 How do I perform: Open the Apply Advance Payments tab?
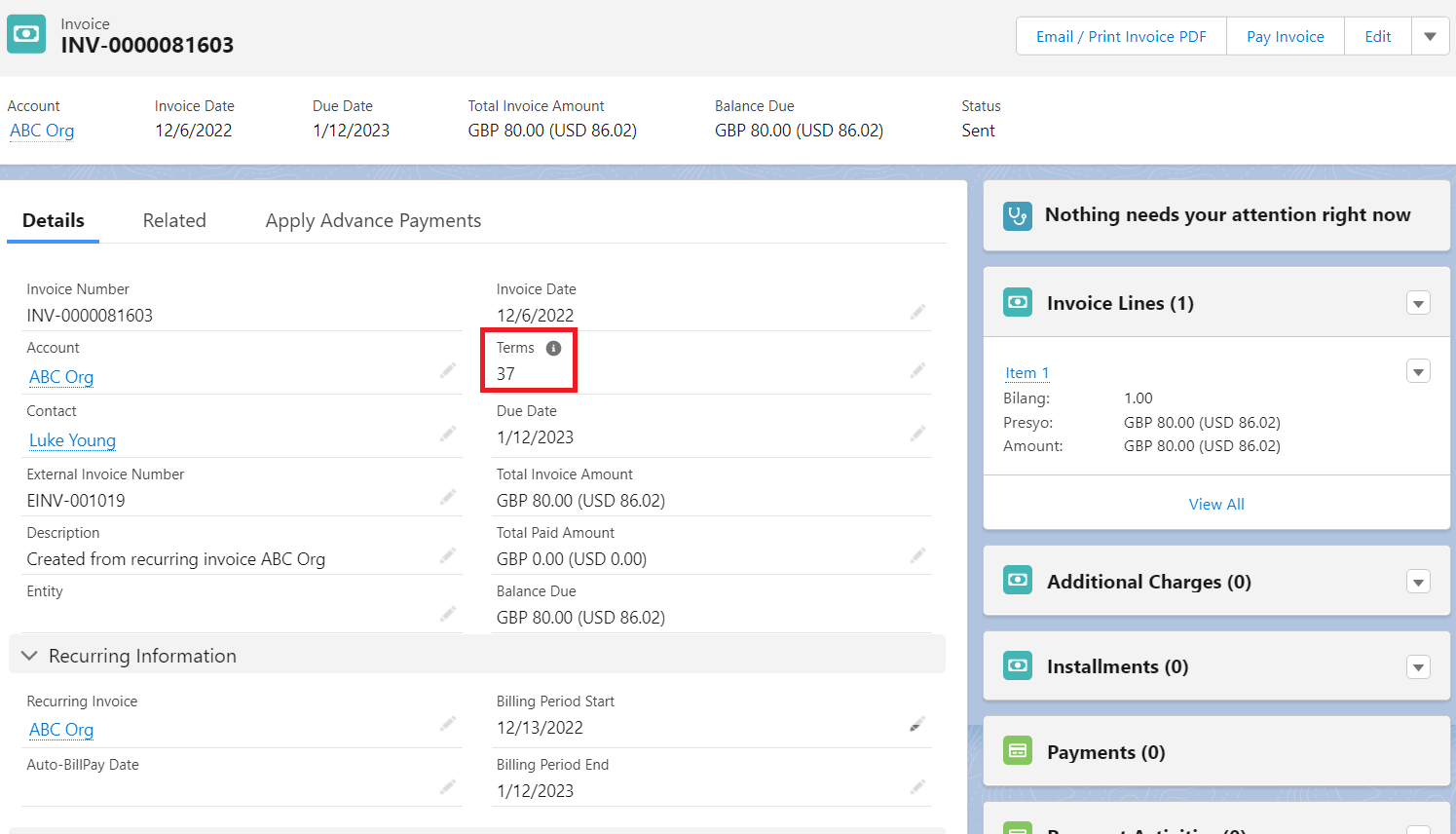[373, 221]
